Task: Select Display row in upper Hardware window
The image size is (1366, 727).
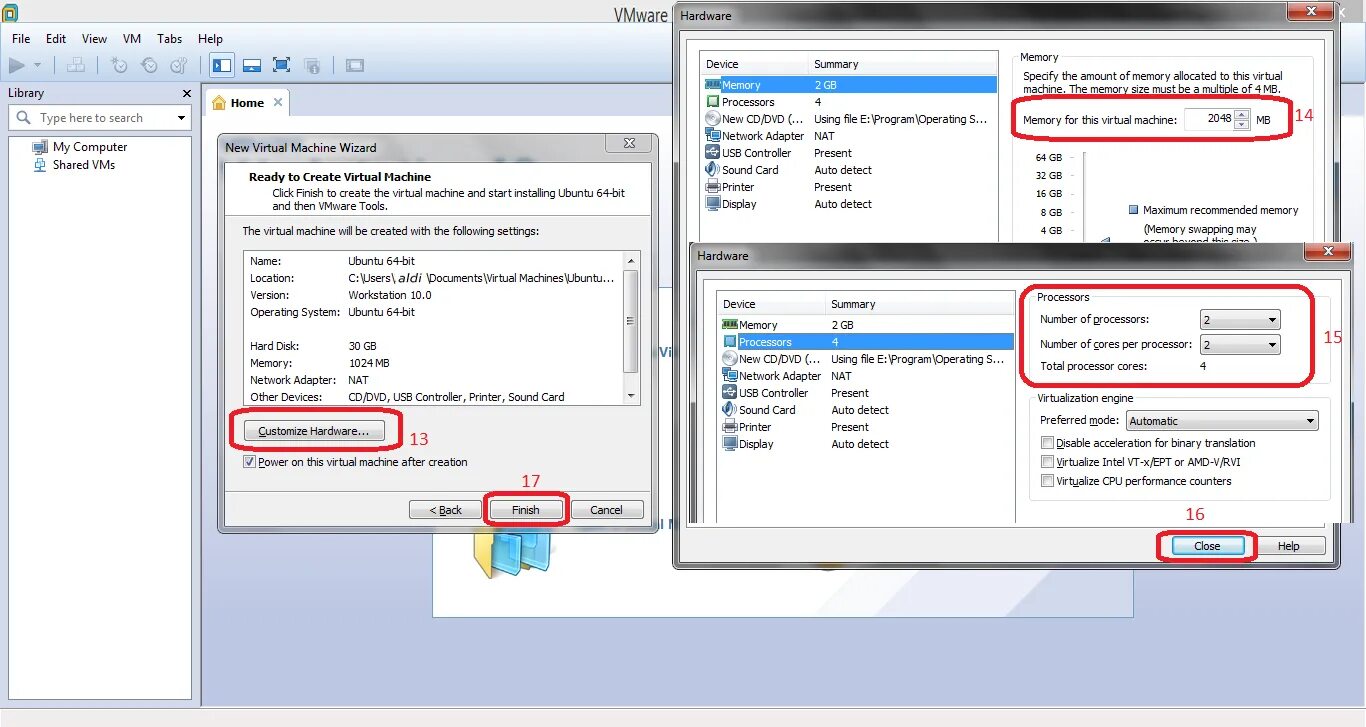Action: [849, 204]
